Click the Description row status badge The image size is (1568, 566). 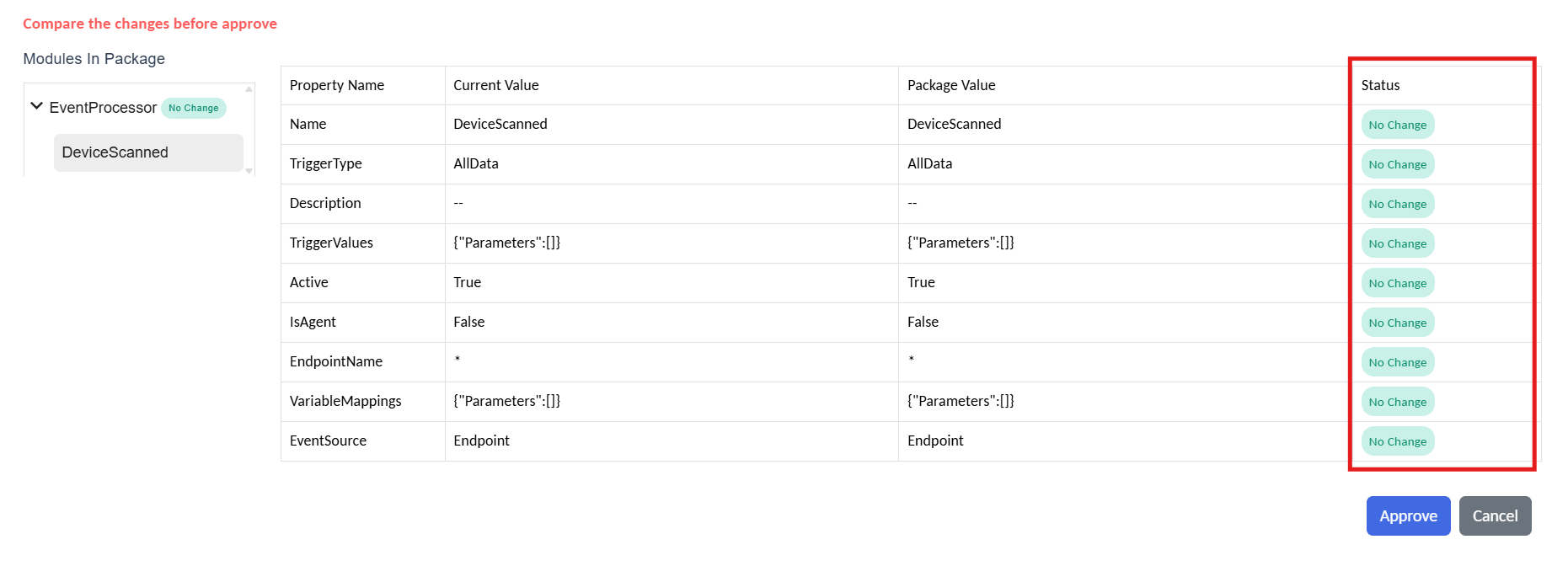(1397, 204)
